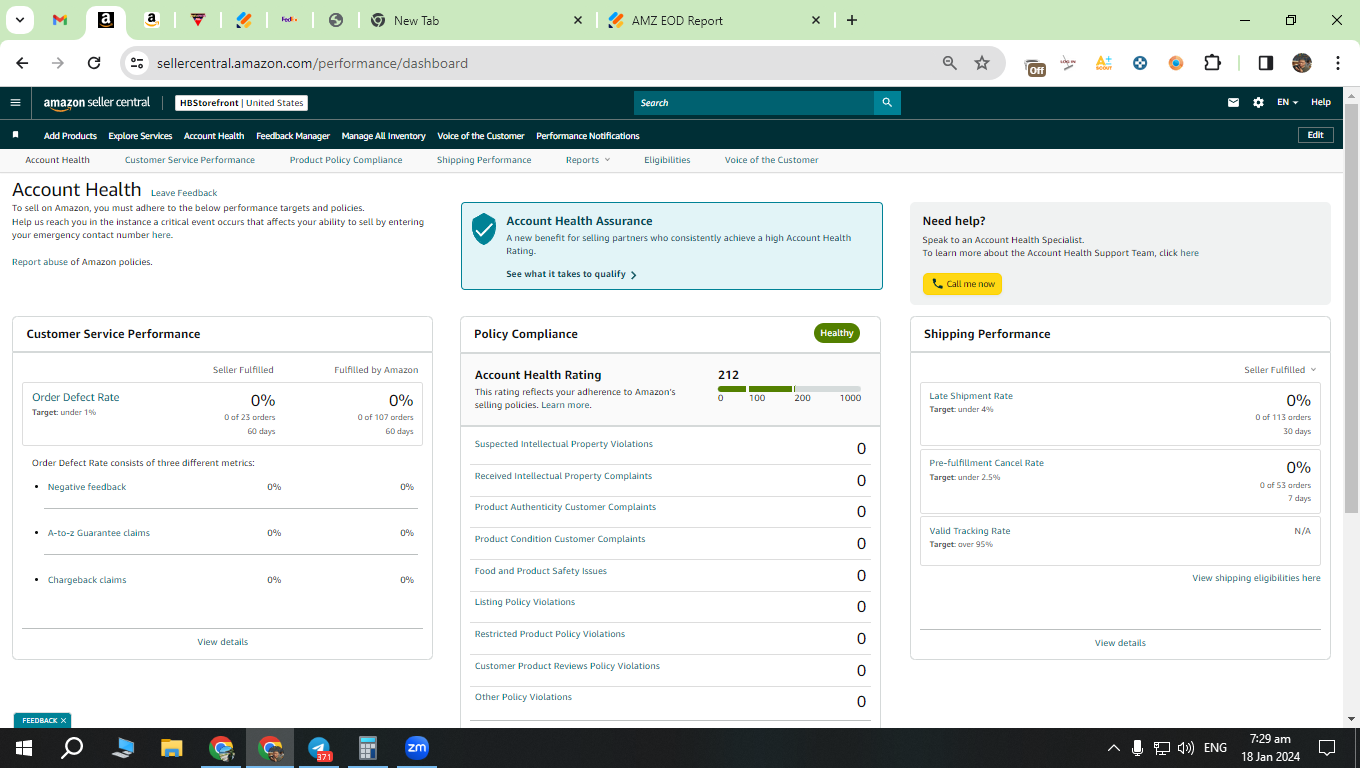1360x768 pixels.
Task: Click the Account Health Assurance shield icon
Action: click(484, 228)
